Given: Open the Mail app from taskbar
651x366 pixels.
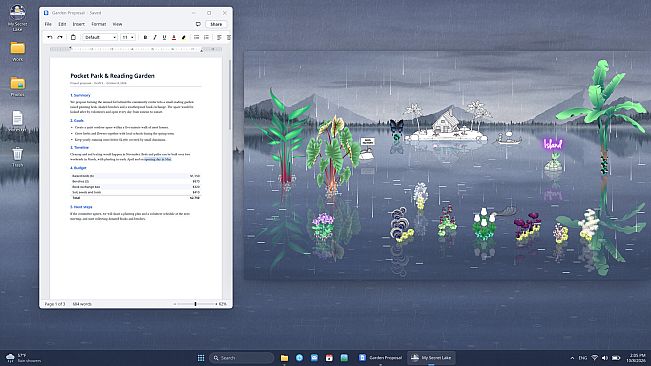Looking at the screenshot, I should coord(314,358).
